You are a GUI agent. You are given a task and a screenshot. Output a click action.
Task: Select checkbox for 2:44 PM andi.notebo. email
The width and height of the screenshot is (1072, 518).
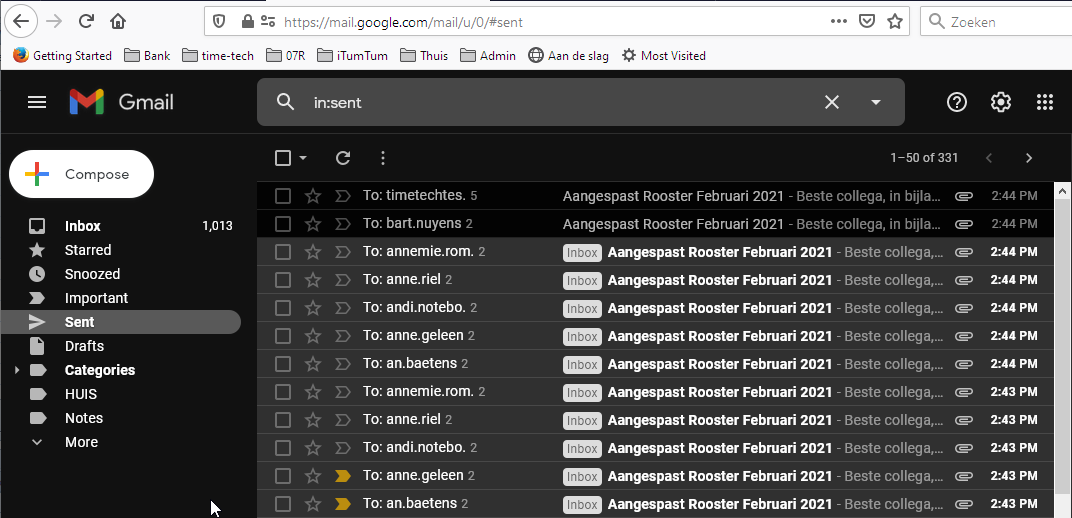pyautogui.click(x=283, y=308)
